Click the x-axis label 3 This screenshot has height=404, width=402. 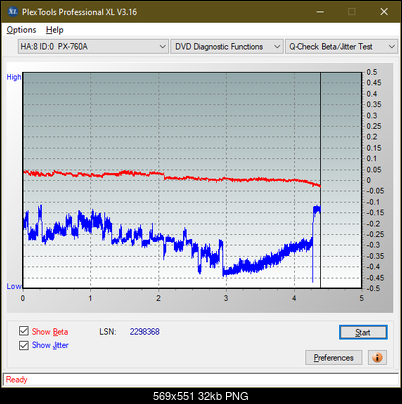226,298
